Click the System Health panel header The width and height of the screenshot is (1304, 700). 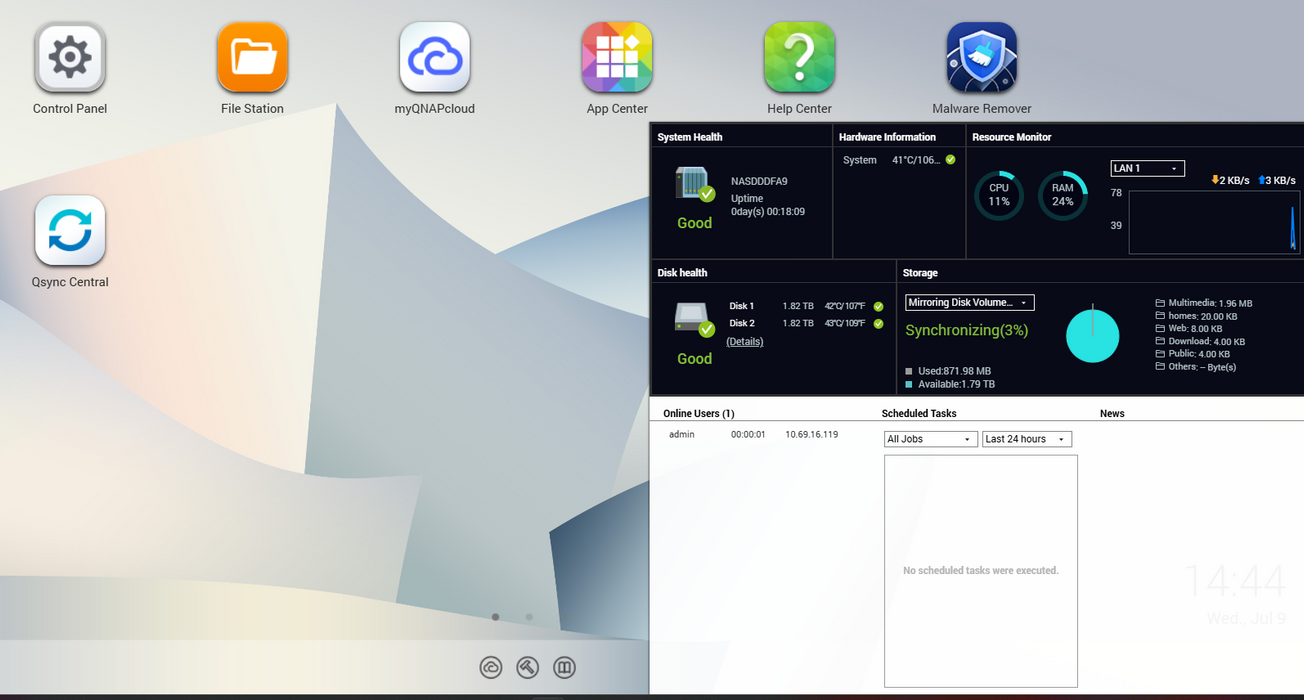click(x=690, y=137)
